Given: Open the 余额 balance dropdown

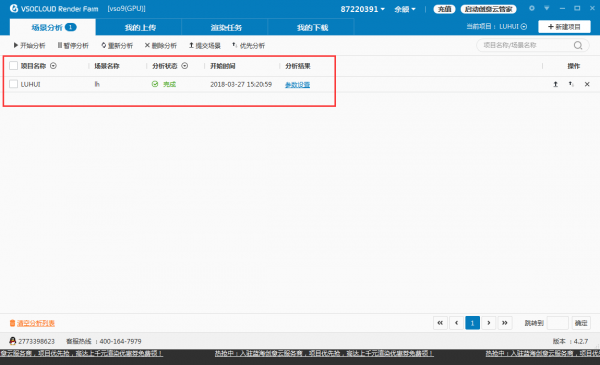Looking at the screenshot, I should click(405, 9).
